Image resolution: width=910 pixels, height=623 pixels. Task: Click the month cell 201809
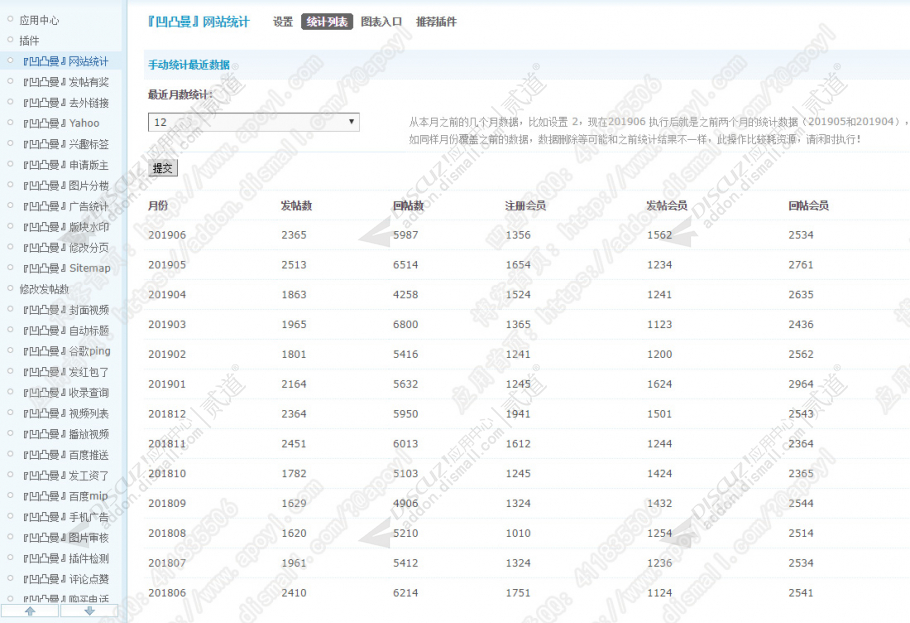(x=167, y=503)
